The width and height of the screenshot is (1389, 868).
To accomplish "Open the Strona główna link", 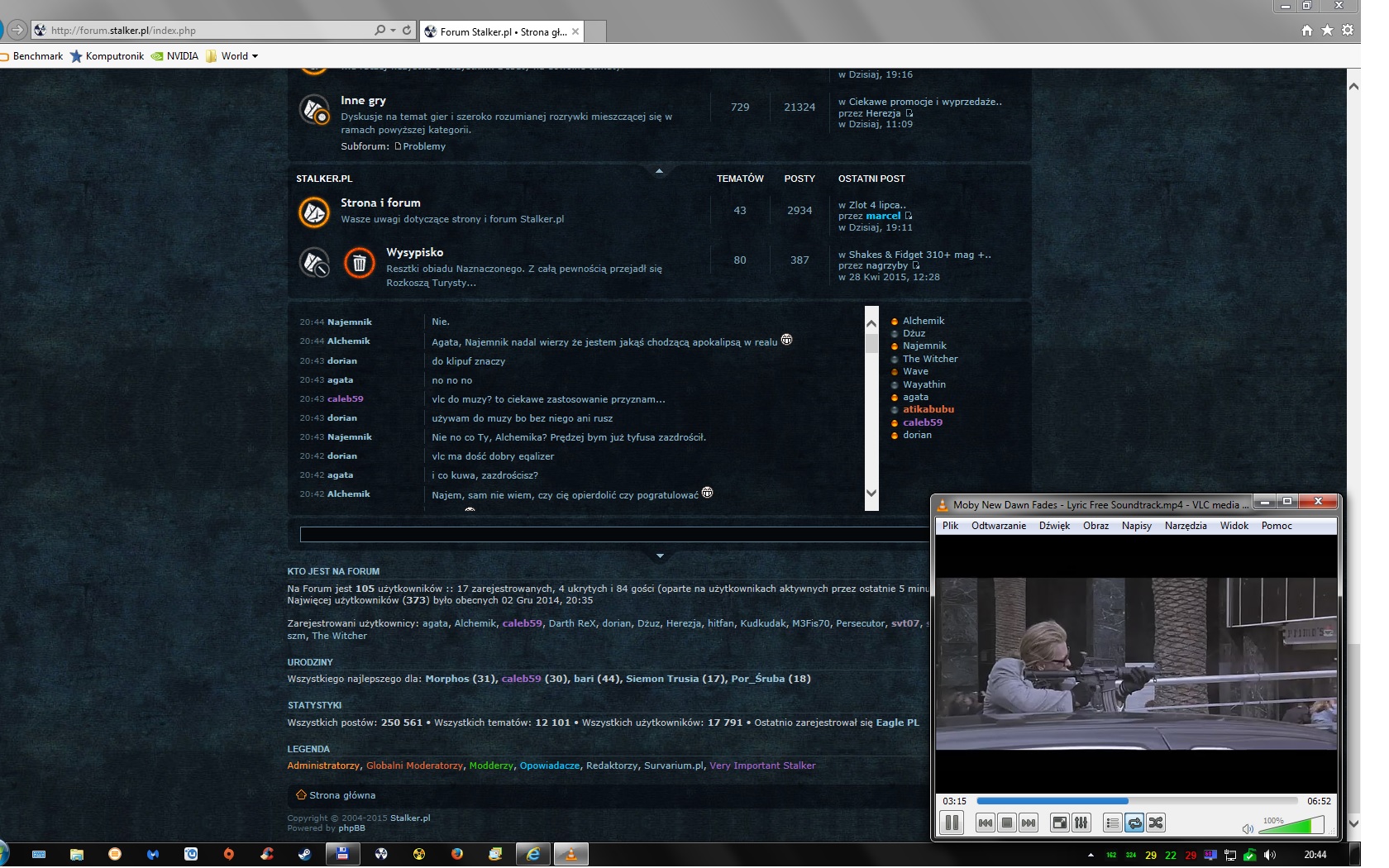I will click(x=341, y=795).
